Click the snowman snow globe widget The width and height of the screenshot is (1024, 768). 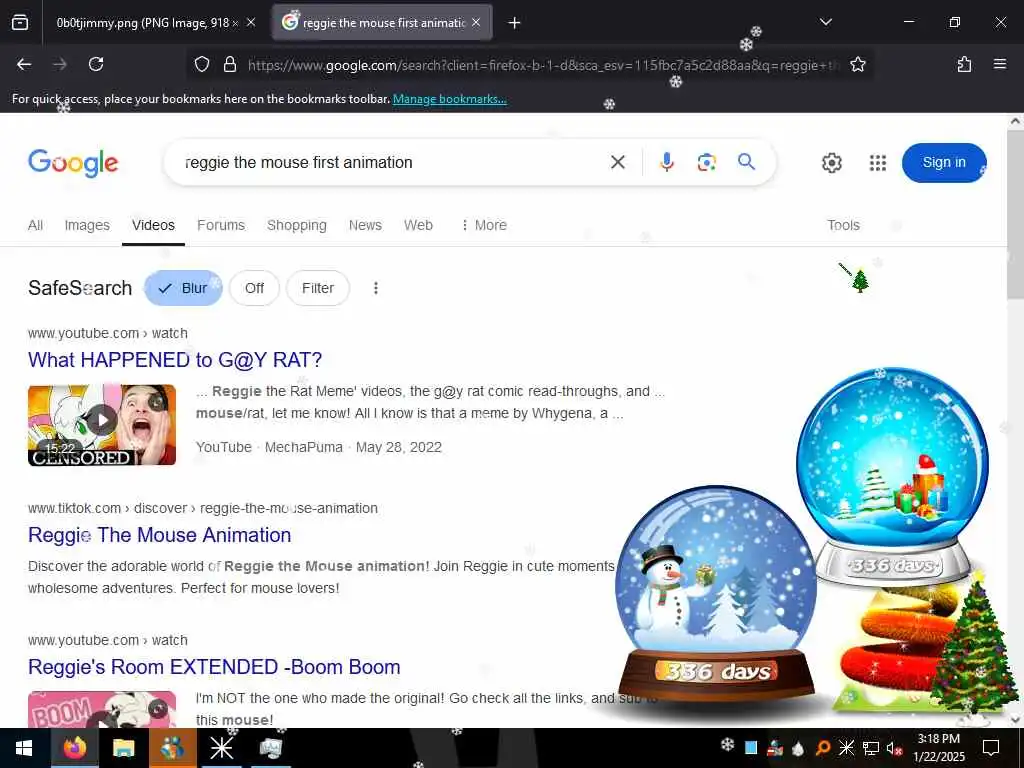pos(716,594)
